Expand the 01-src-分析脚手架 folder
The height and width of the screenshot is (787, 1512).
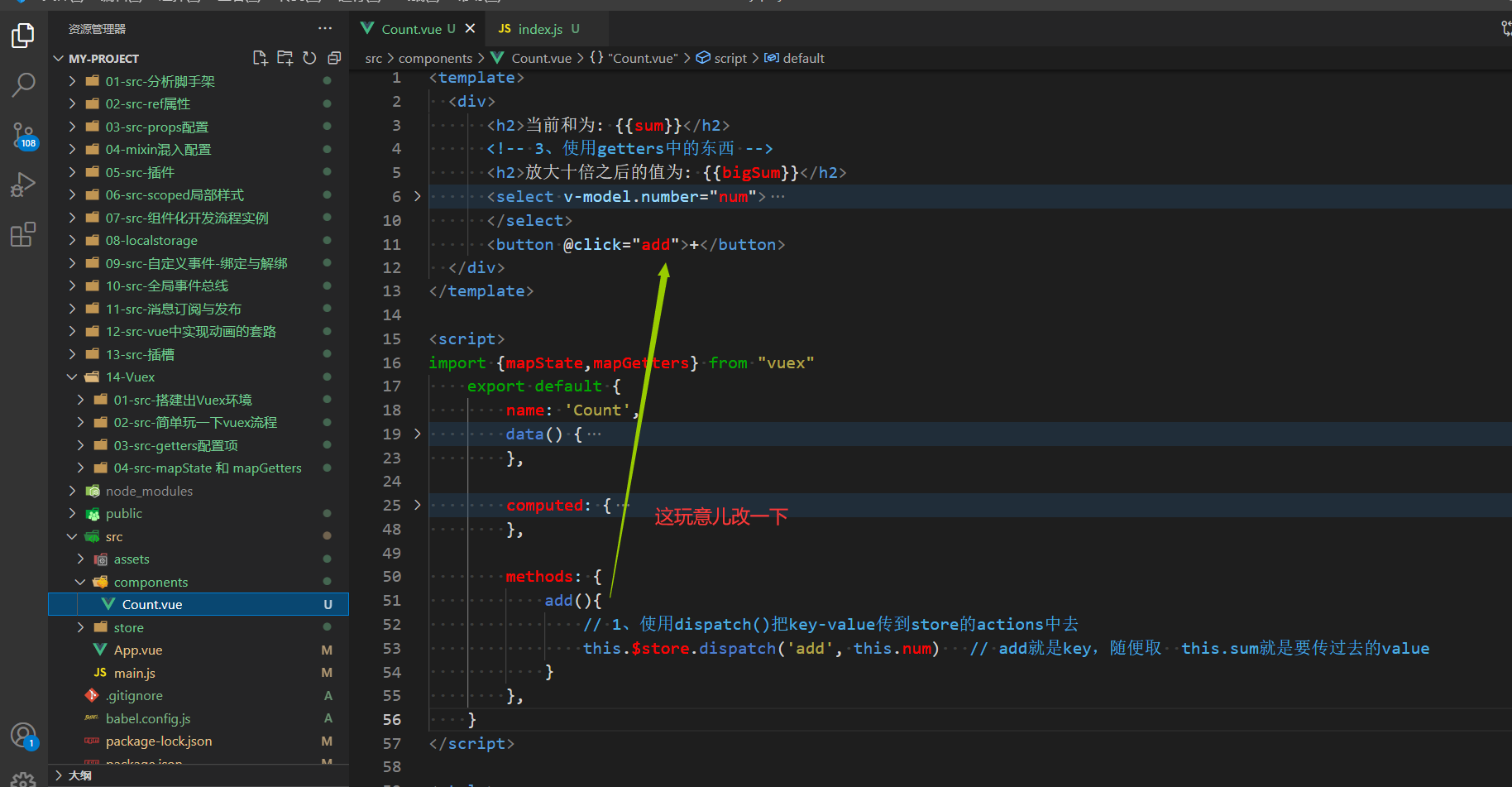tap(72, 81)
